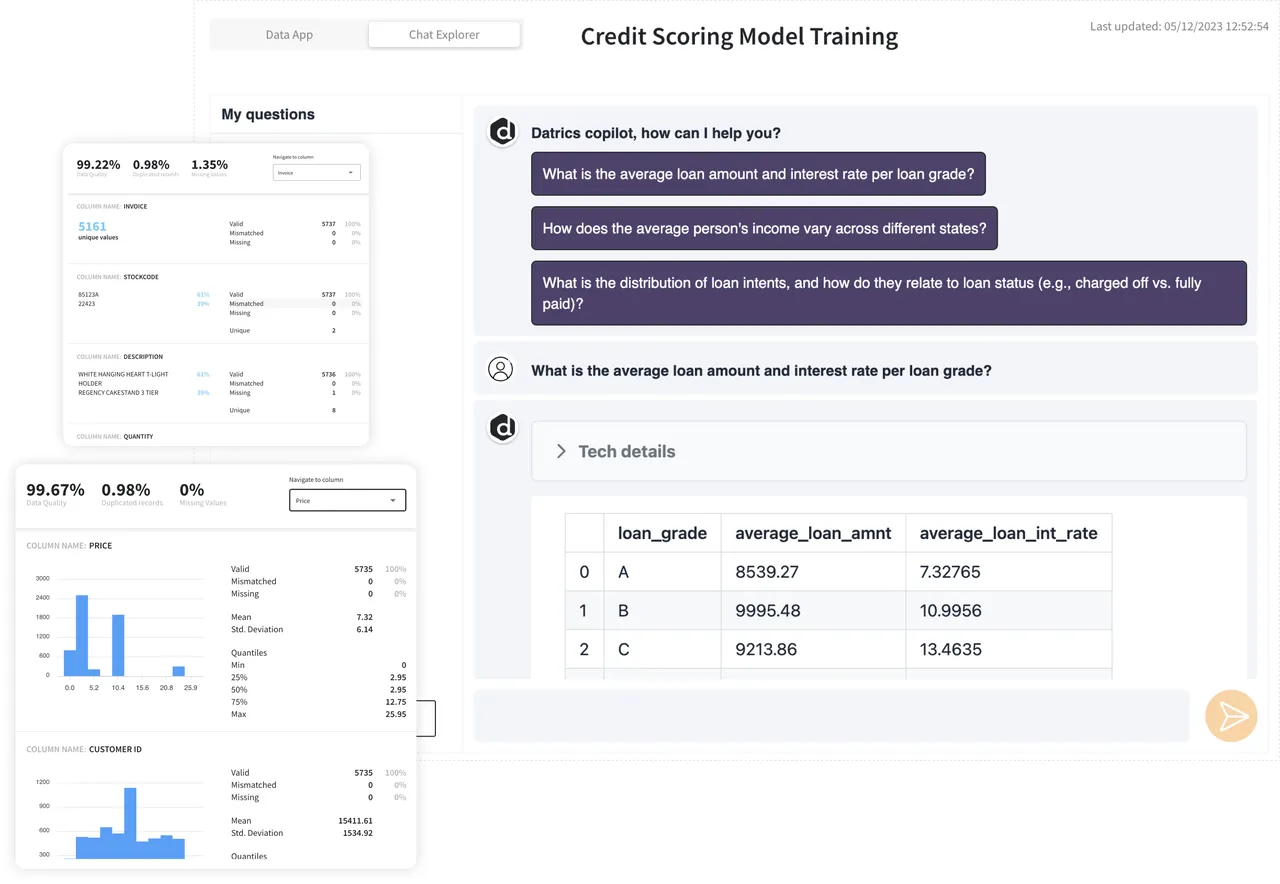
Task: Click the send message arrow icon
Action: (x=1231, y=716)
